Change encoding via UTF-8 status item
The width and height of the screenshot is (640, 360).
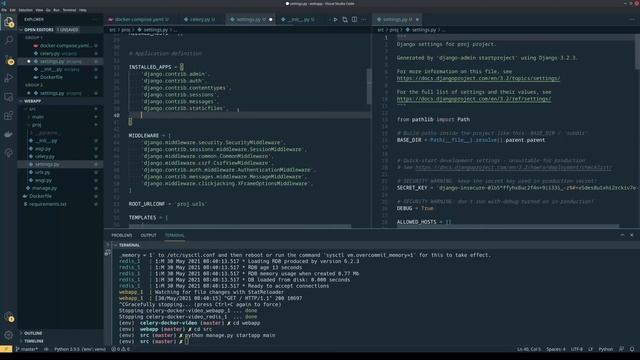pos(577,349)
